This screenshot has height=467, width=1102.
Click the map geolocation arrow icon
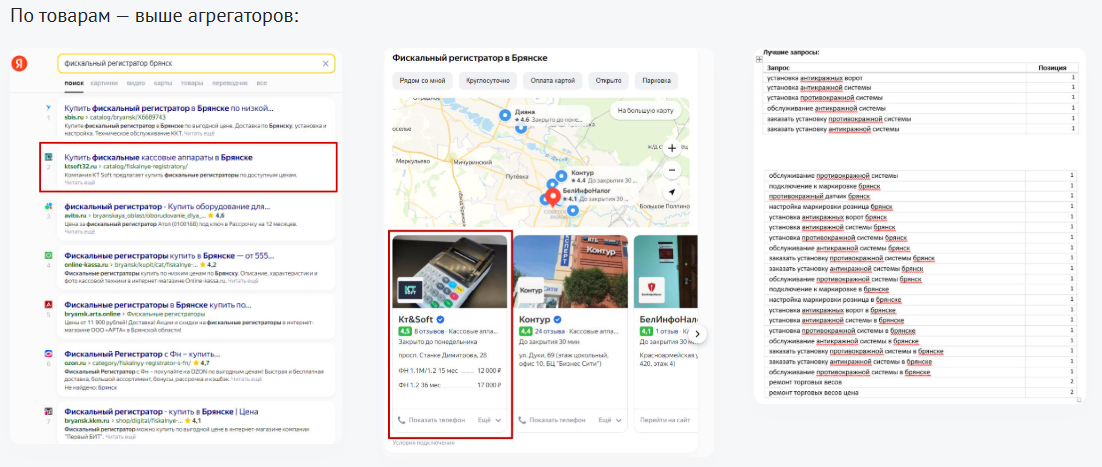[x=672, y=192]
